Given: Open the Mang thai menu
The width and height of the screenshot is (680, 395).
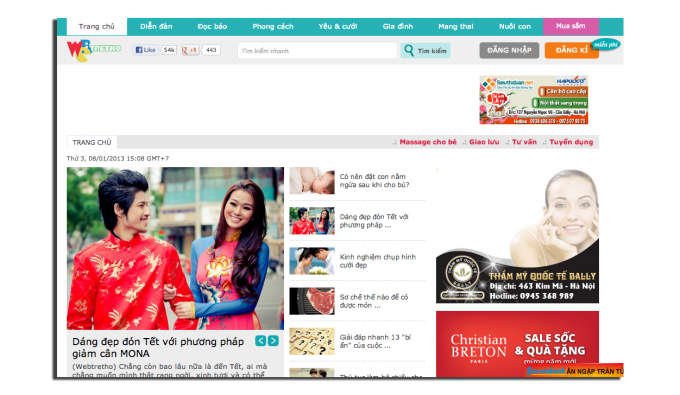Looking at the screenshot, I should point(456,26).
